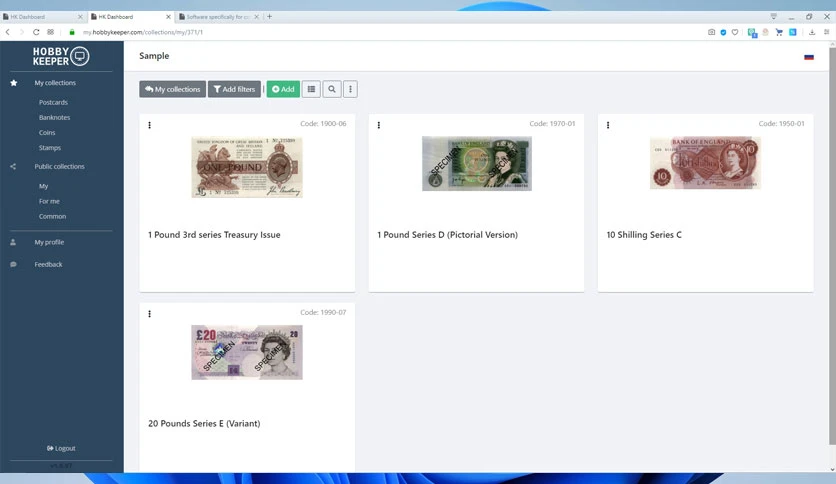Viewport: 836px width, 484px height.
Task: Click the blue shield ad blocker icon
Action: [x=723, y=32]
